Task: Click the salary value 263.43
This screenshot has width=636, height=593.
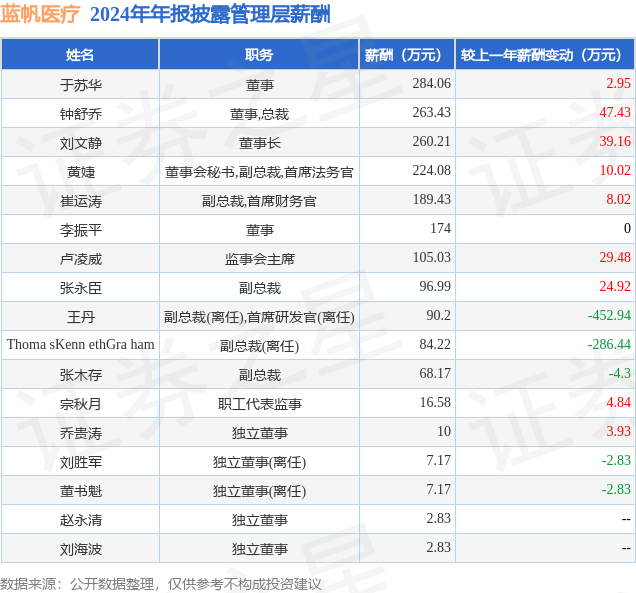Action: (x=432, y=112)
